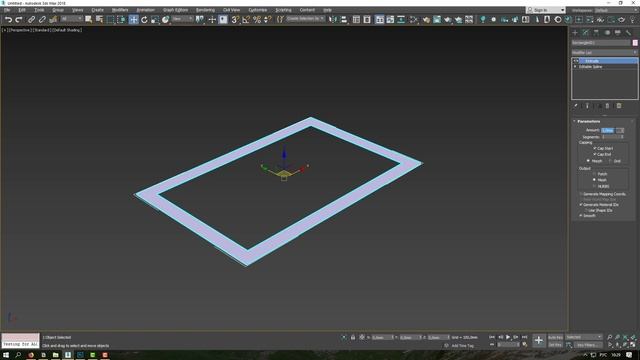Expand the Editable Spline stack entry
The height and width of the screenshot is (360, 640).
point(575,67)
